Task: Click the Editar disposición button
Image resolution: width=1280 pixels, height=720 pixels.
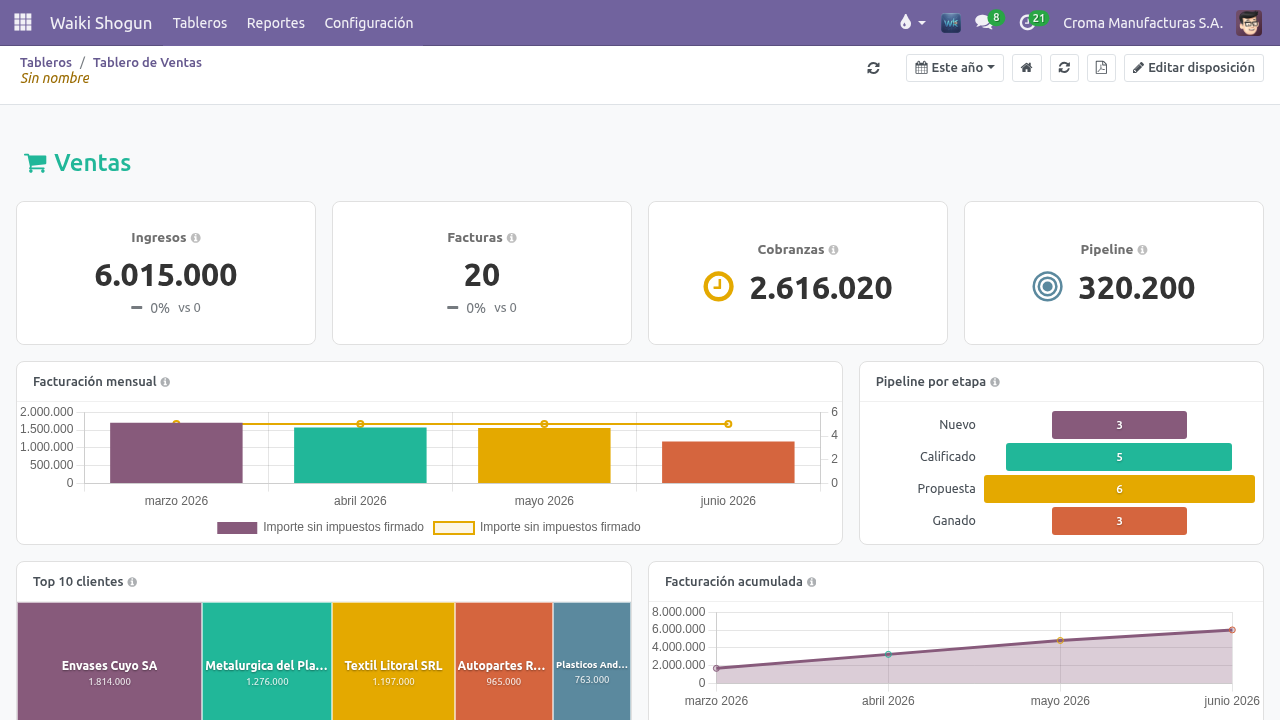Action: click(1194, 68)
